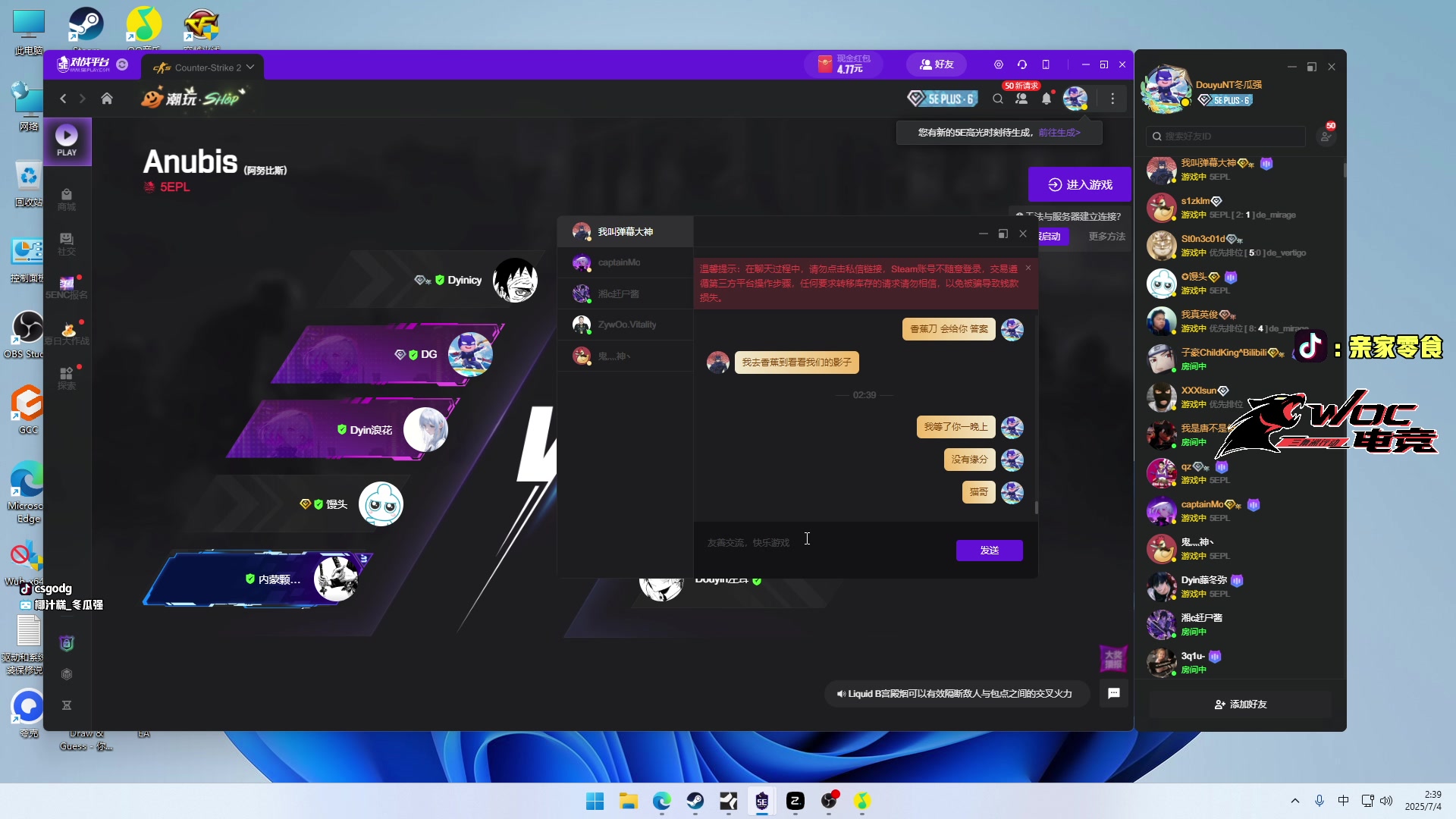Go forward with the right arrow
Image resolution: width=1456 pixels, height=819 pixels.
point(82,99)
